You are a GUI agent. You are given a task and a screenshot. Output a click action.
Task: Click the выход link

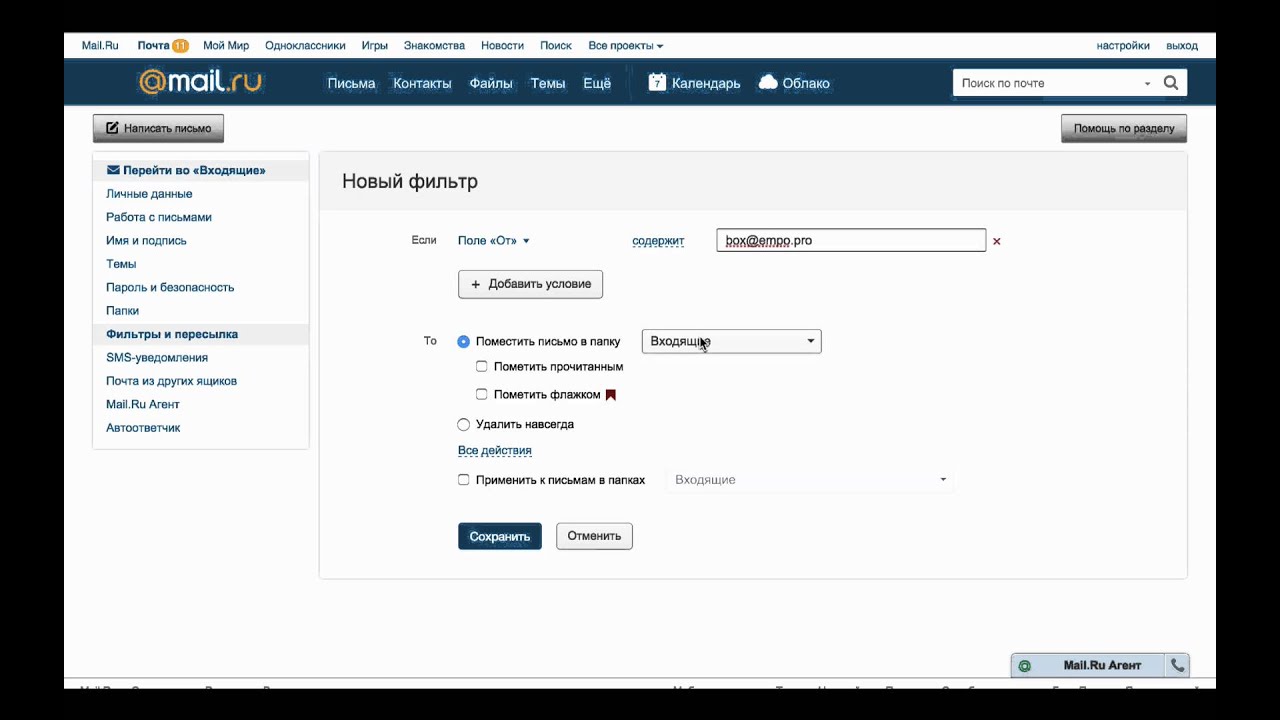(1182, 46)
